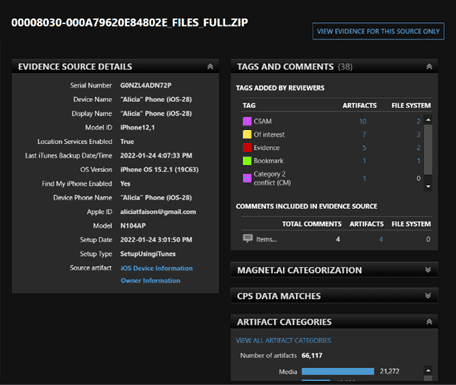Open Evidence artifacts count 5
Viewport: 456px width, 385px height.
(364, 148)
